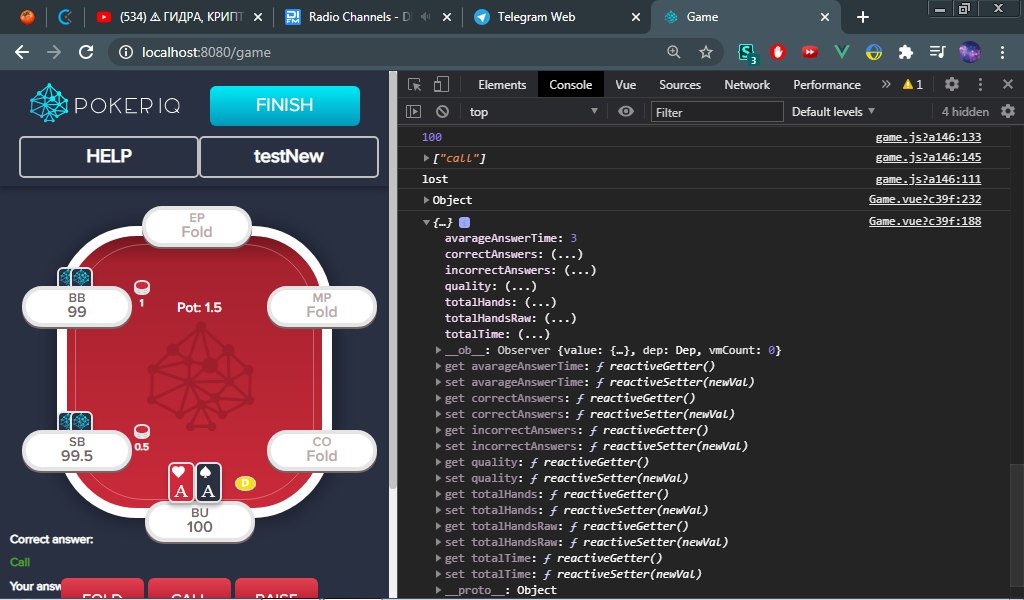Switch to the Telegram Web browser tab

557,17
